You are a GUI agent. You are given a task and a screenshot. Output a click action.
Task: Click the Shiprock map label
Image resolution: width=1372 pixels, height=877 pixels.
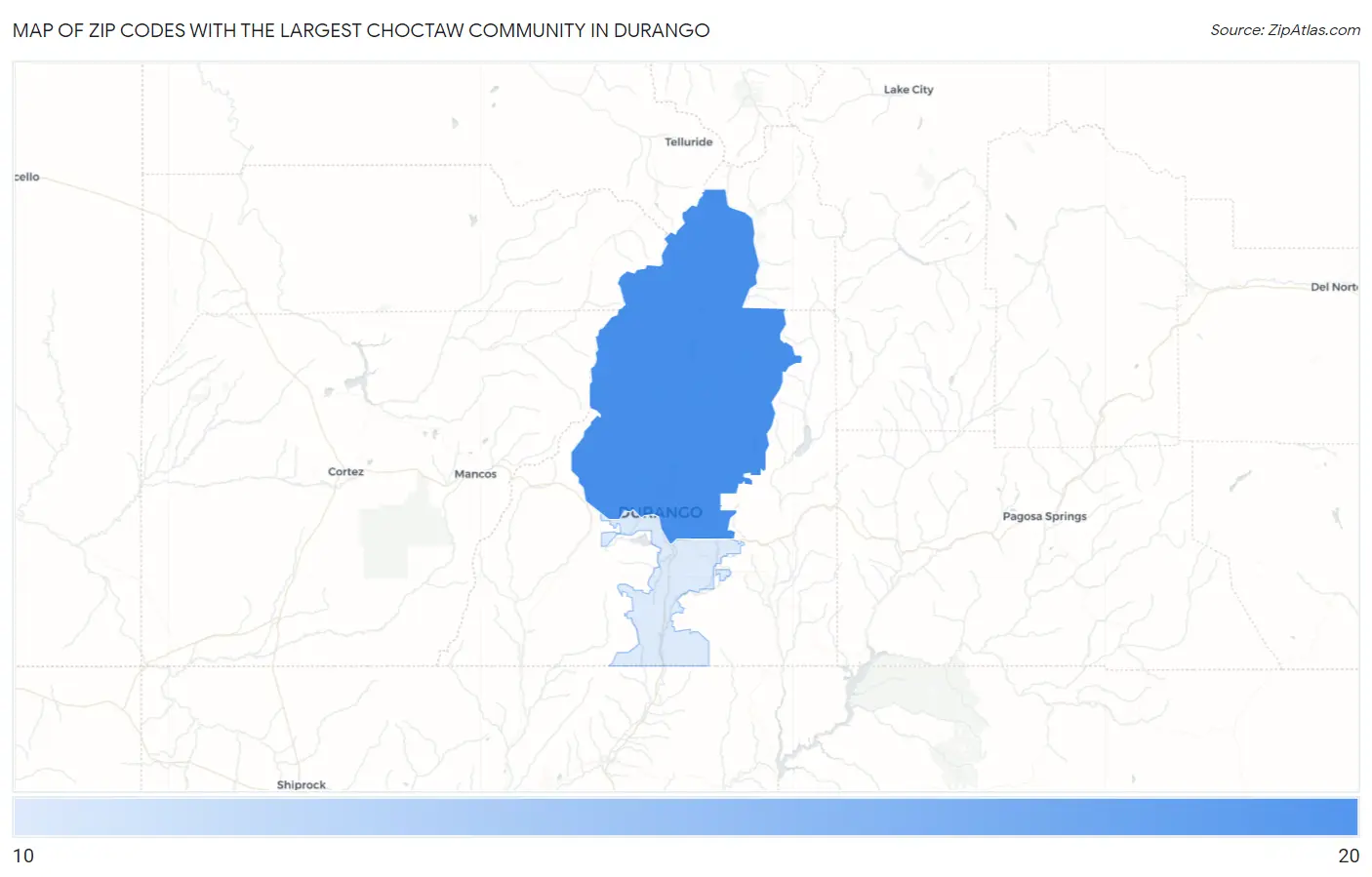tap(301, 785)
